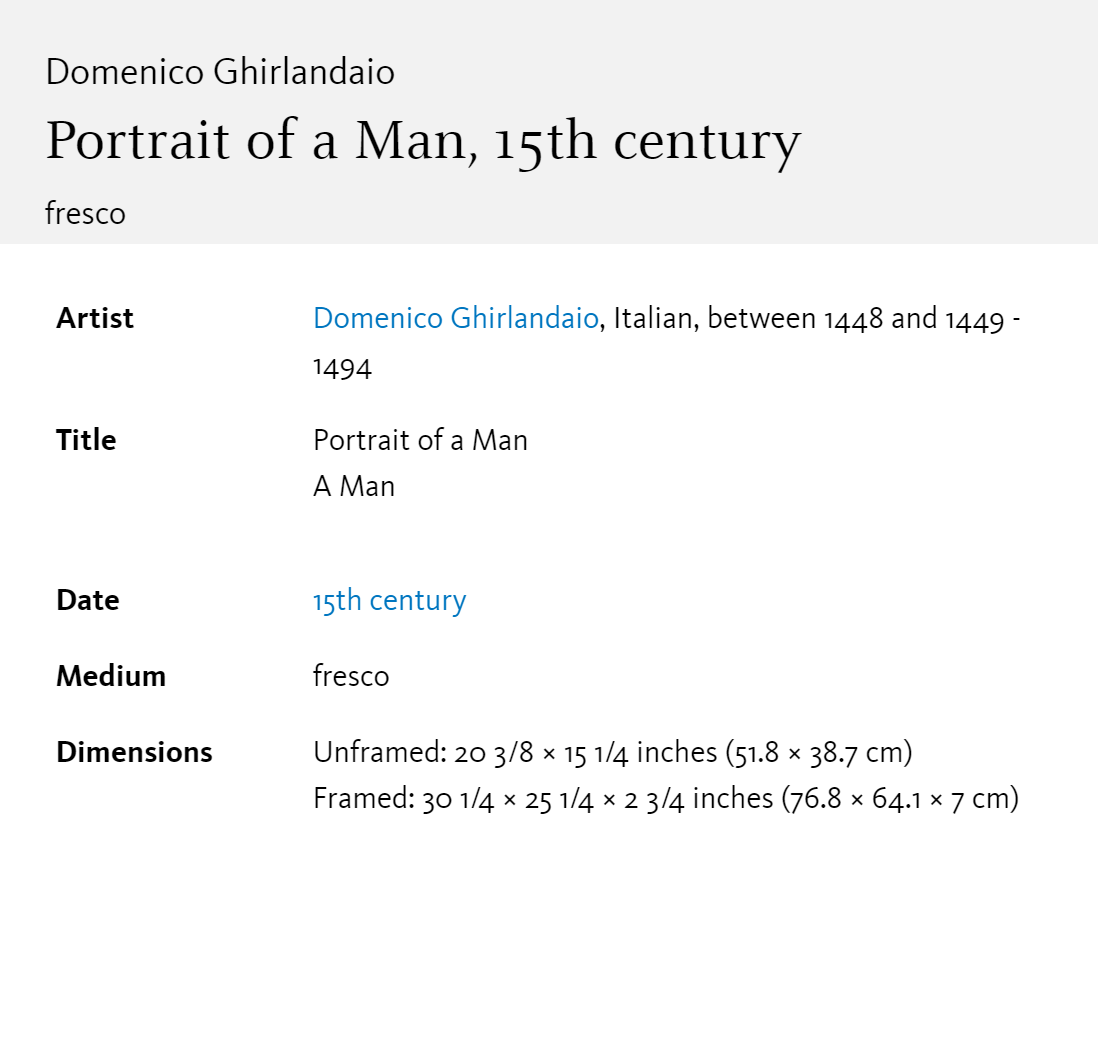Open the Domenico Ghirlandaio artist link

[456, 319]
